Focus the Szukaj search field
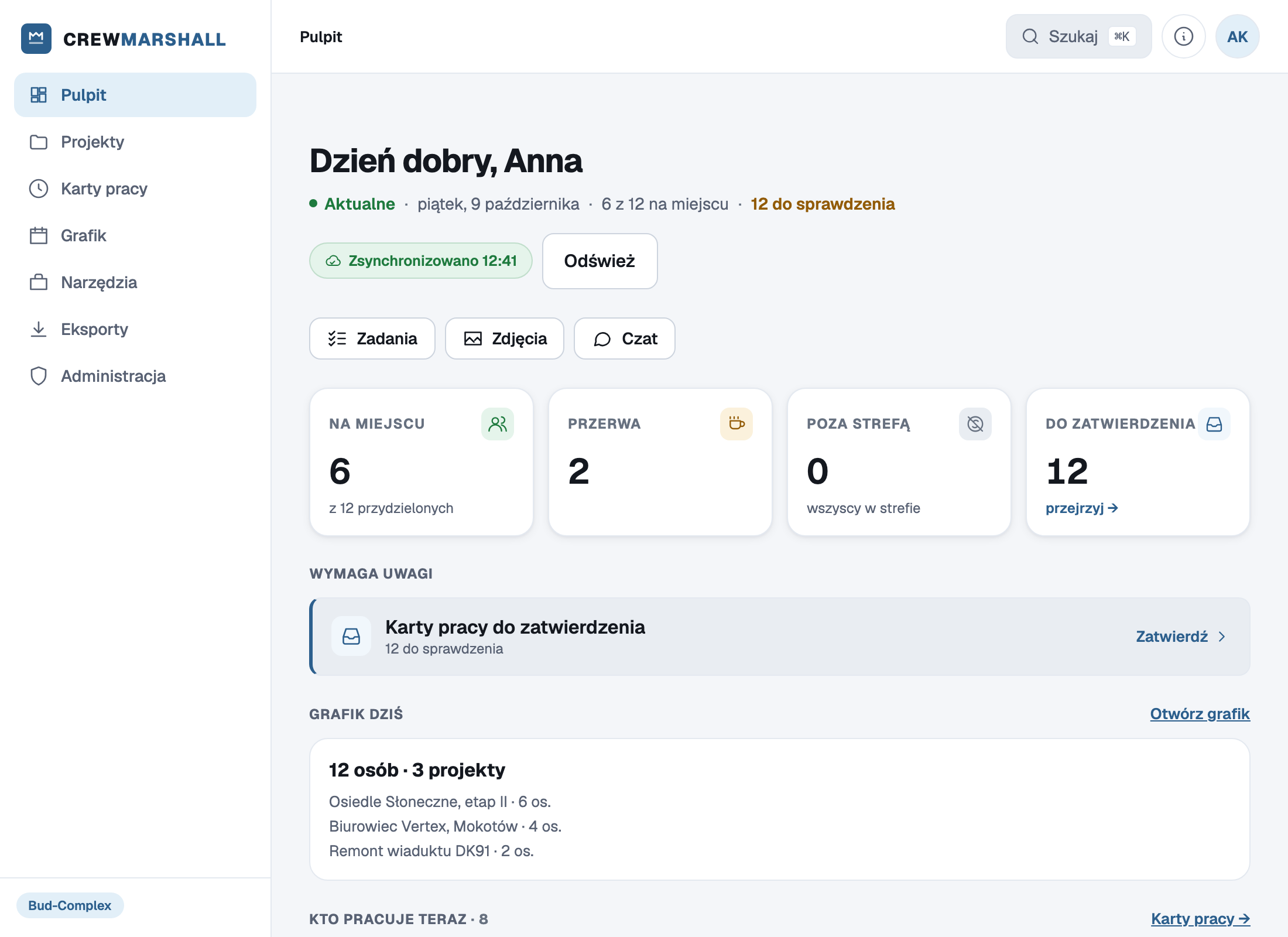 point(1078,36)
